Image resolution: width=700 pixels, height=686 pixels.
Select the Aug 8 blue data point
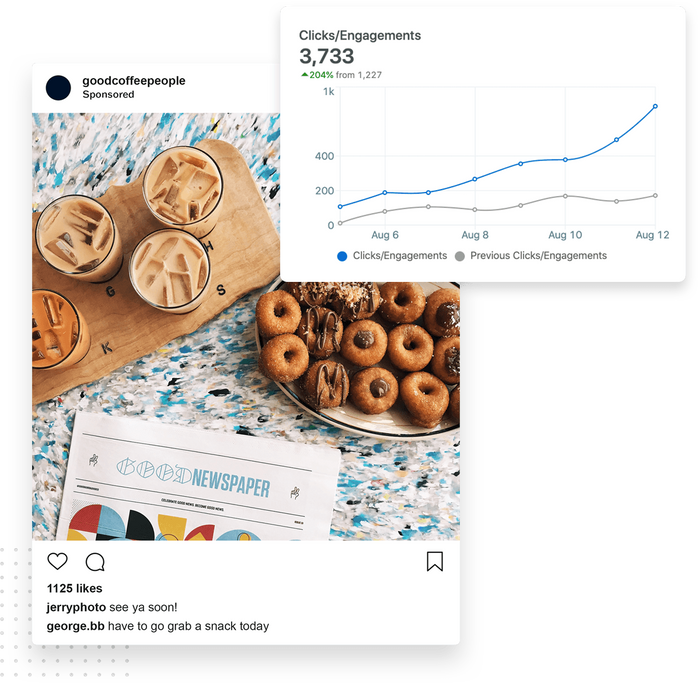pos(475,179)
